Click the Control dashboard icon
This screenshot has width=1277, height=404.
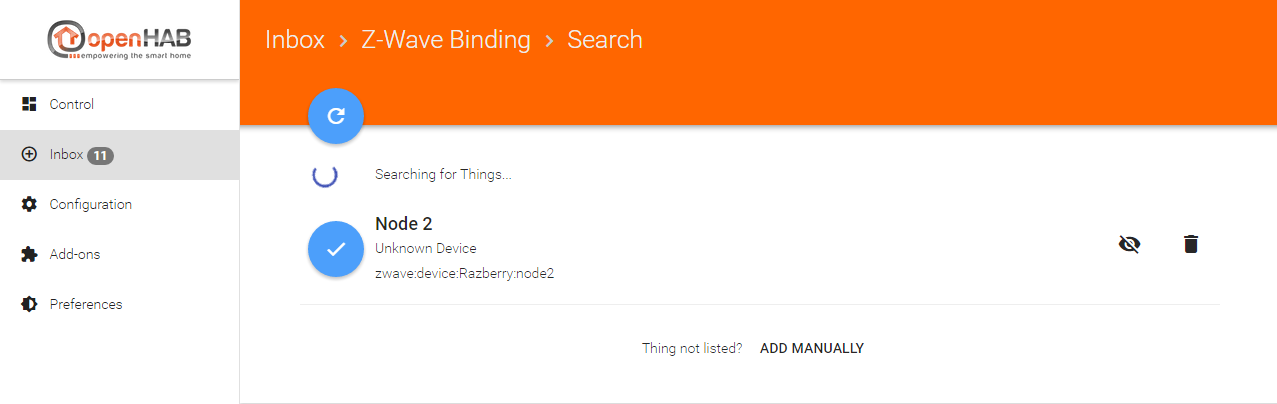coord(29,104)
